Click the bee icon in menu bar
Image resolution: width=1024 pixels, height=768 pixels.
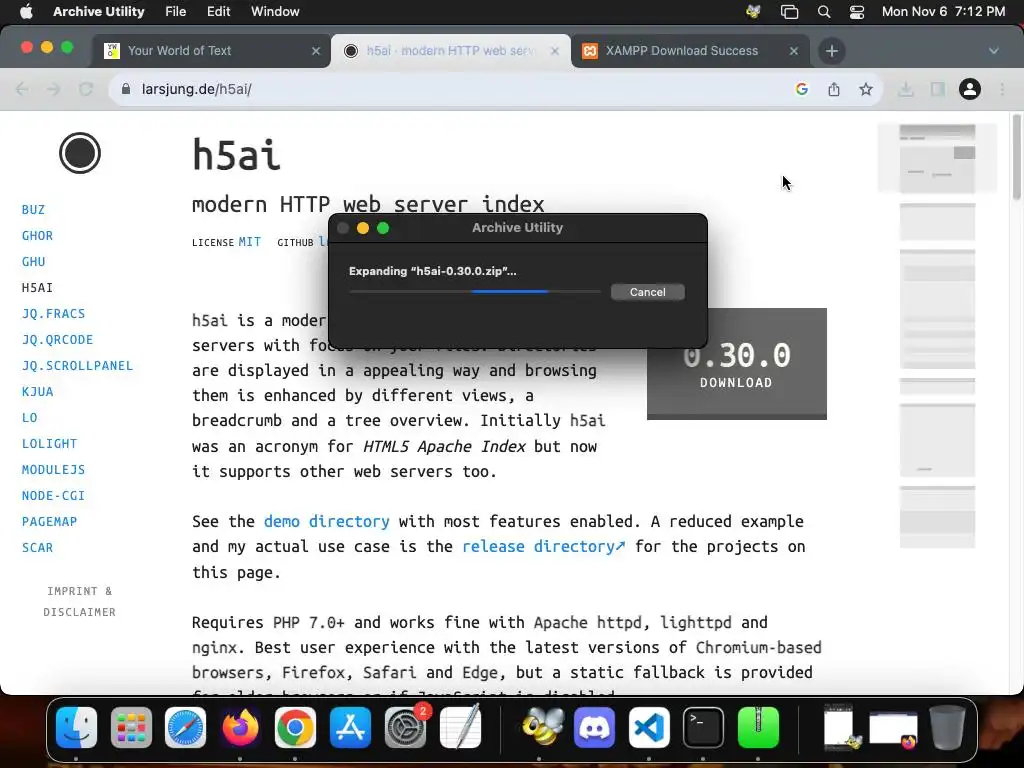point(753,11)
